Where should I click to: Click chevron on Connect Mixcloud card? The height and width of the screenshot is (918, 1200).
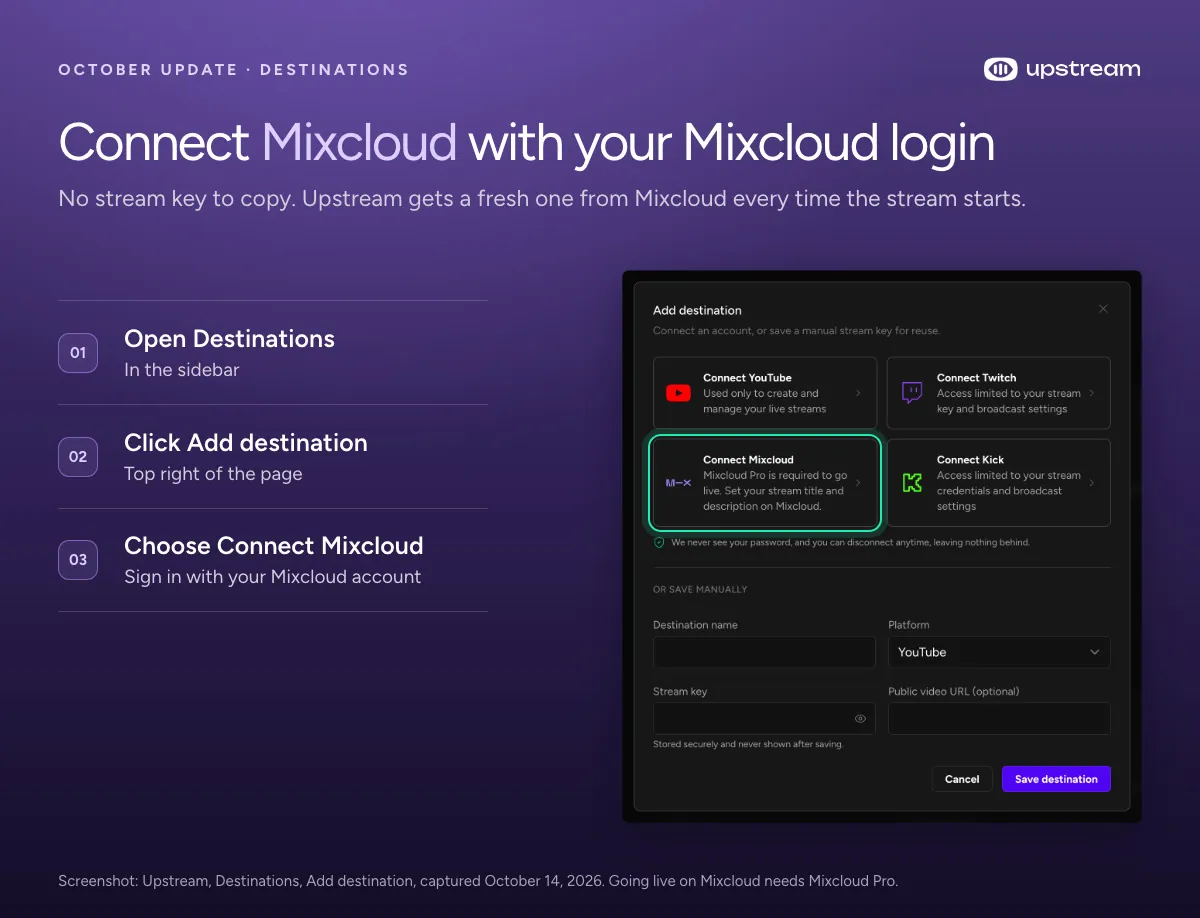point(858,483)
